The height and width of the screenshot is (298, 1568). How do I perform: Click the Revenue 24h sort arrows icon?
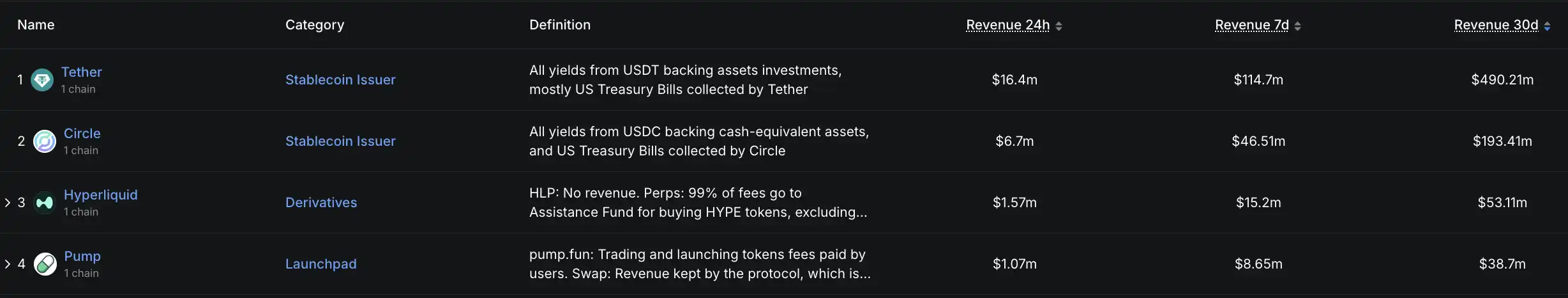click(1059, 26)
